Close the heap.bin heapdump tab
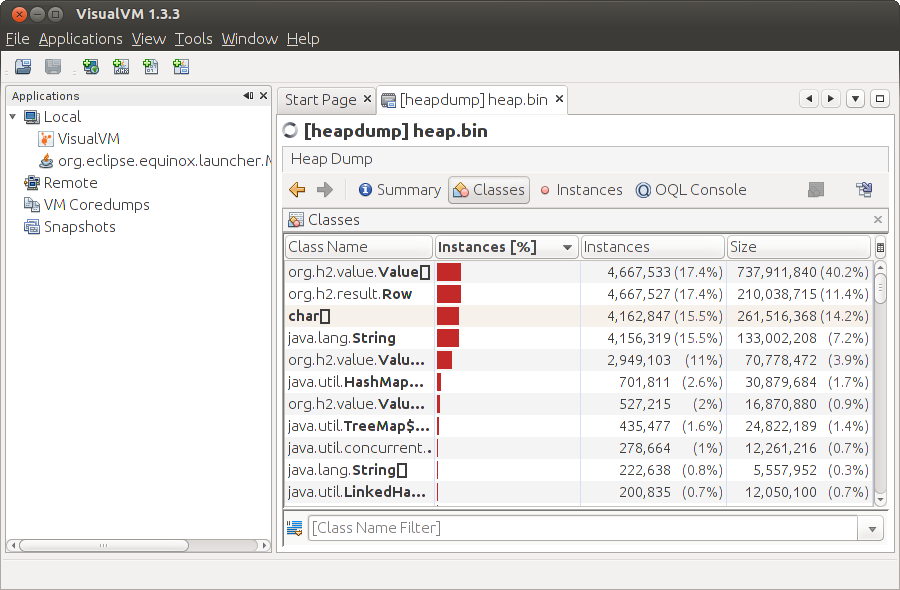The width and height of the screenshot is (900, 590). click(559, 99)
